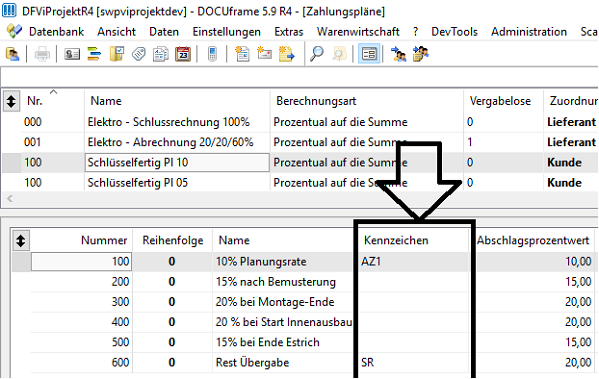Click the DOCUframe app icon in title bar
This screenshot has width=599, height=379.
click(x=9, y=10)
